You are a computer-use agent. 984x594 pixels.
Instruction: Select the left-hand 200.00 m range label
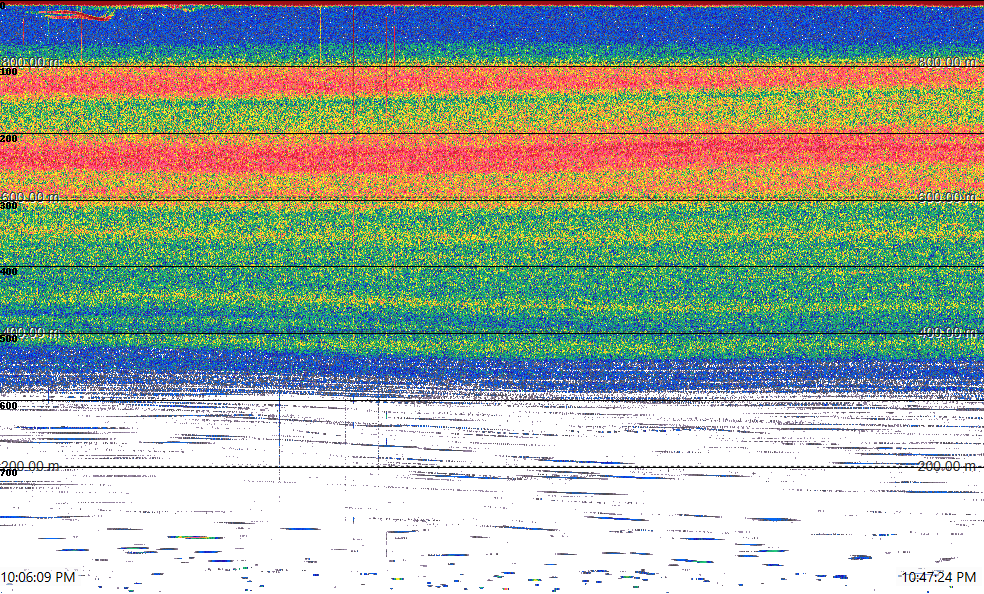[30, 465]
